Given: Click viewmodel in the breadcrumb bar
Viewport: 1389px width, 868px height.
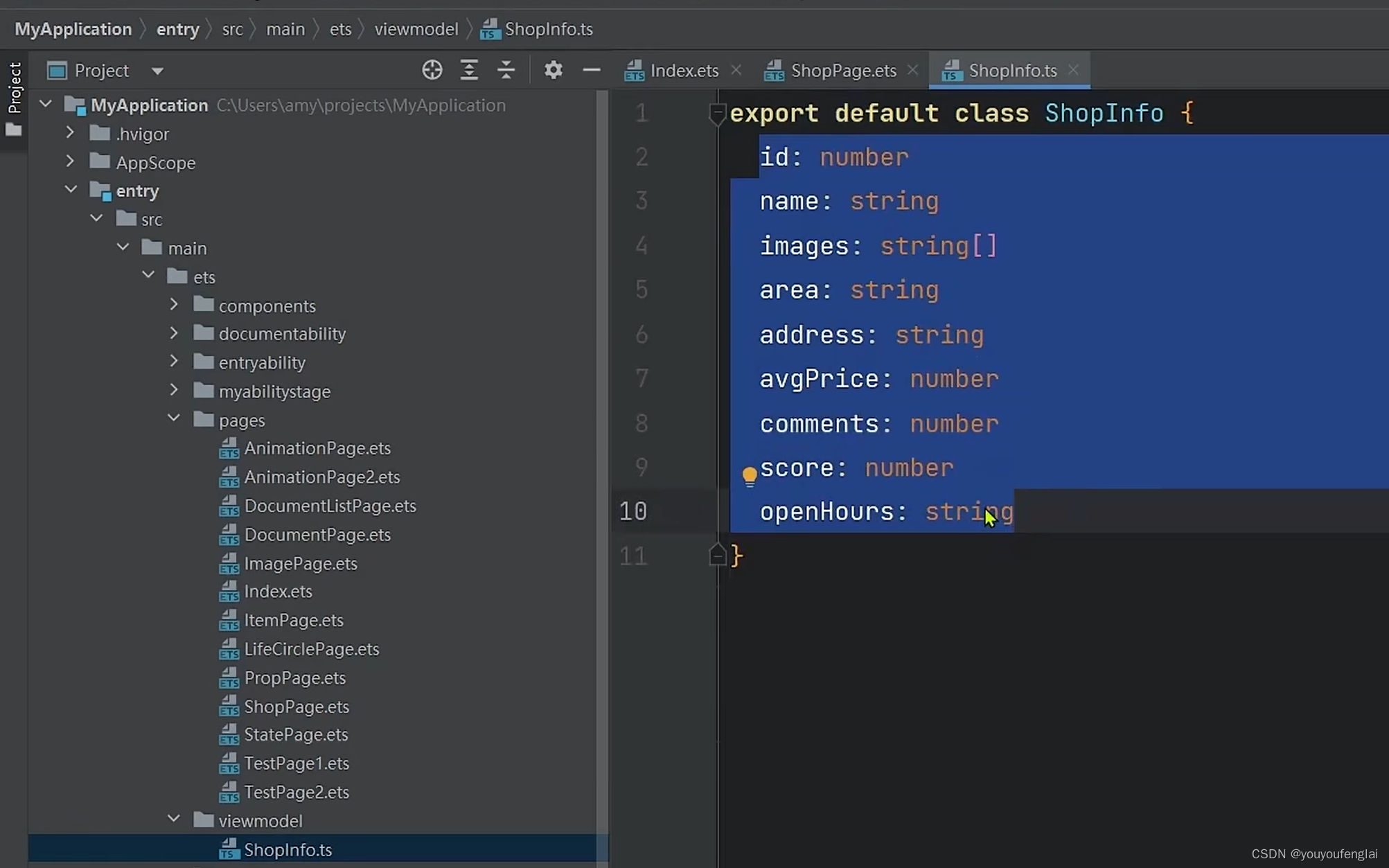Looking at the screenshot, I should tap(416, 29).
